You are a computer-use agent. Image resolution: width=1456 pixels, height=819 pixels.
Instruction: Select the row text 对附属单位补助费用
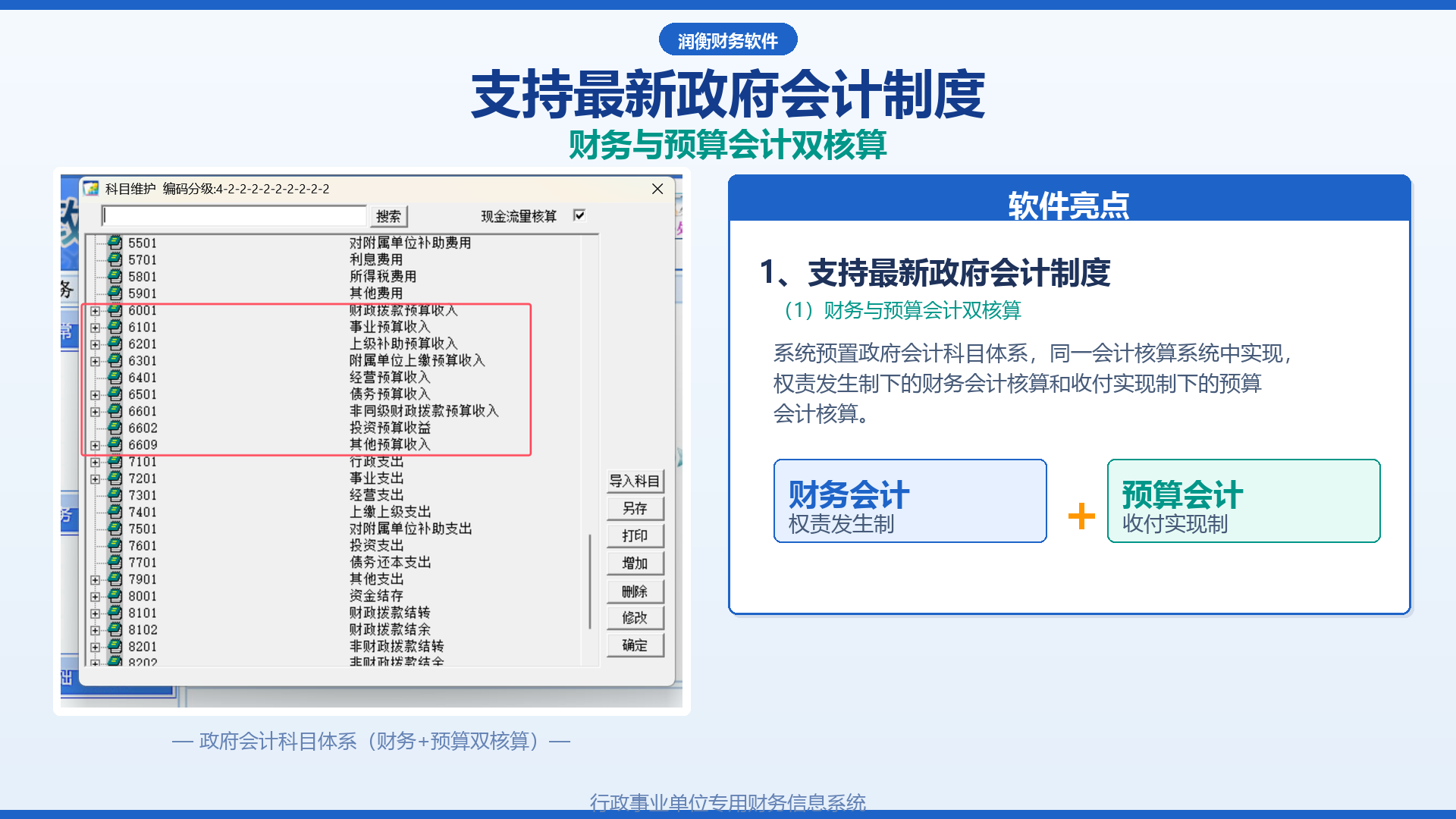410,243
